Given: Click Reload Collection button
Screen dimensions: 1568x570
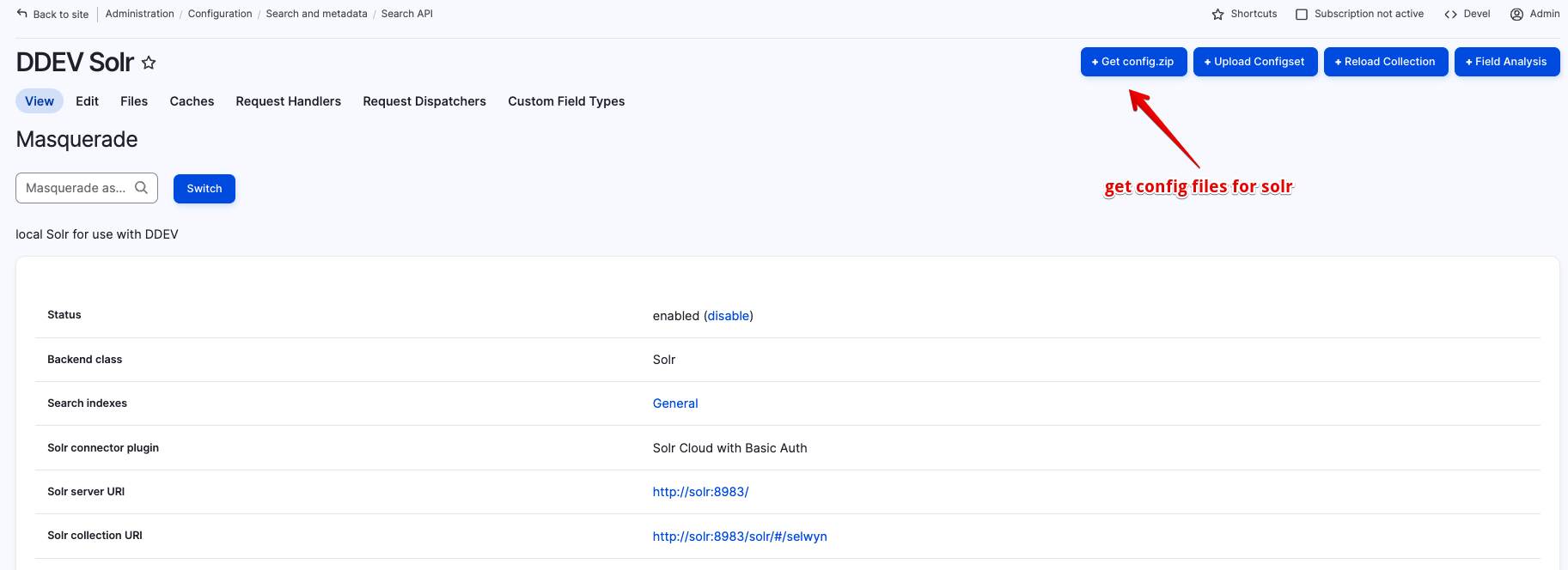Looking at the screenshot, I should point(1386,62).
